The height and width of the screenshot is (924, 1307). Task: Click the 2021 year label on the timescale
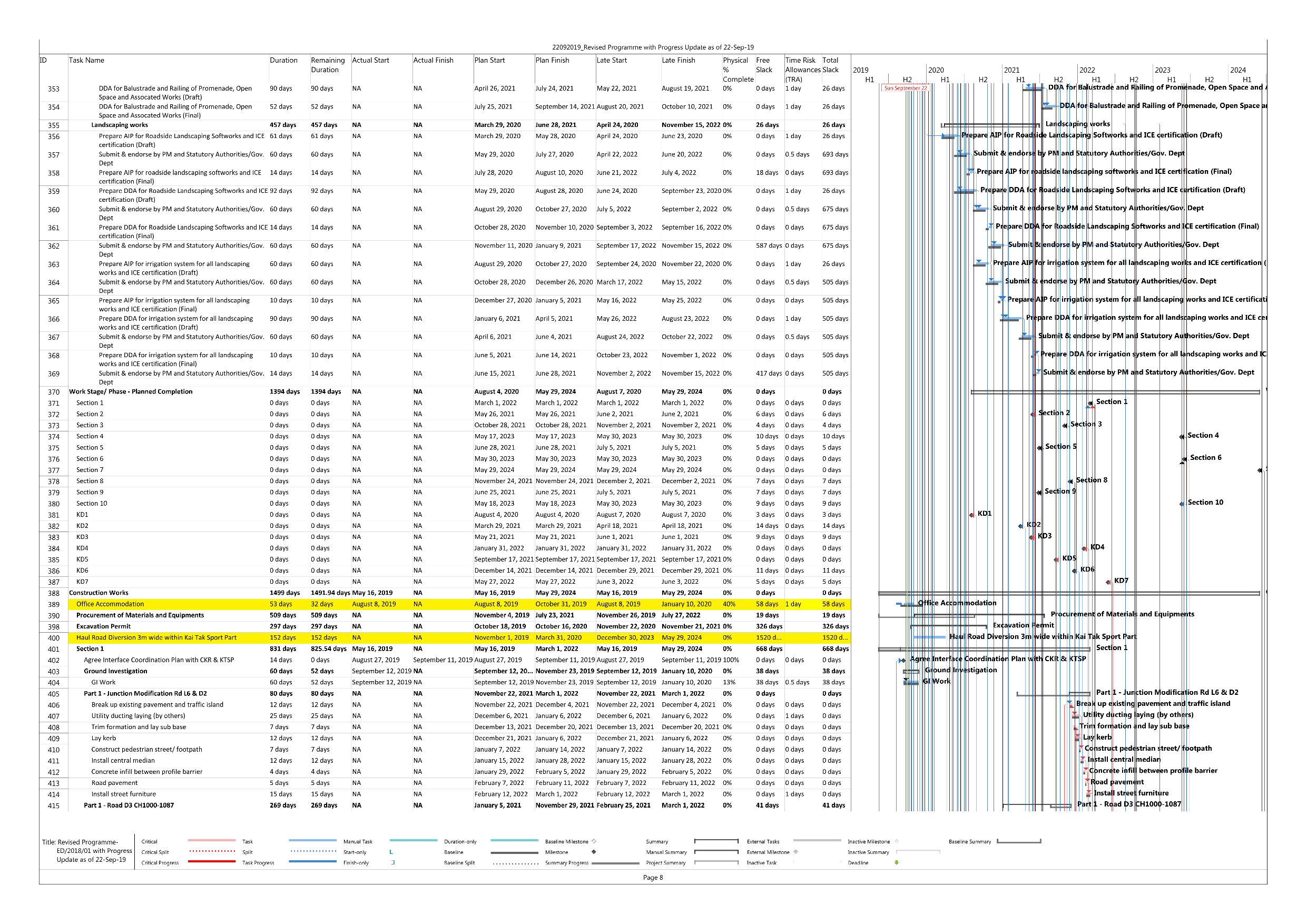1011,70
